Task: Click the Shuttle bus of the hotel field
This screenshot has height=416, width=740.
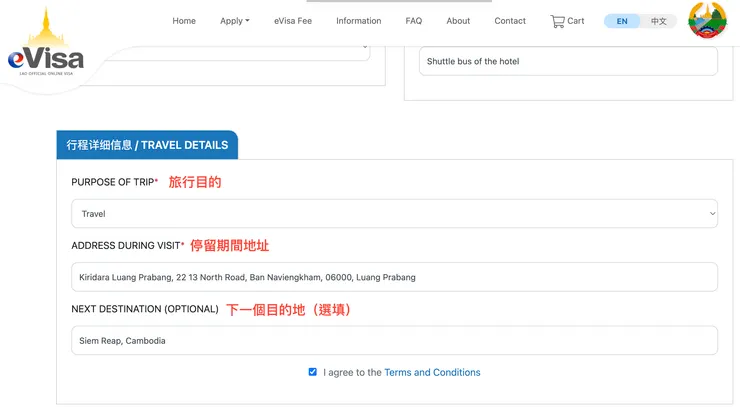Action: click(x=568, y=61)
